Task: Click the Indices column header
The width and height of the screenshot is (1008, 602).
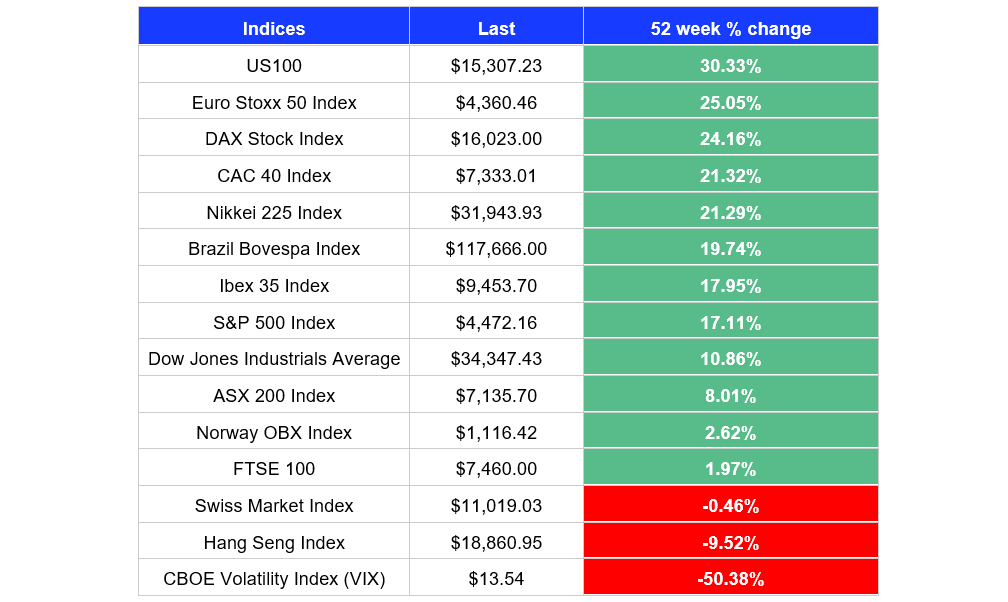Action: tap(274, 28)
